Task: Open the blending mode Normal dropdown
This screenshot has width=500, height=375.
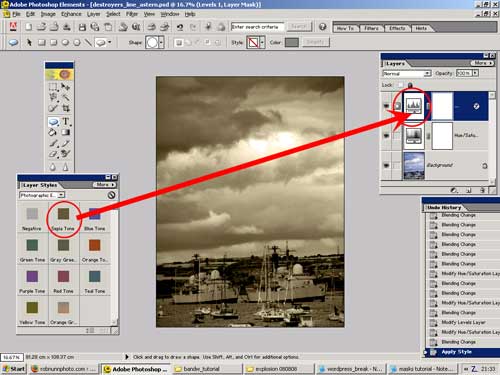Action: (407, 73)
